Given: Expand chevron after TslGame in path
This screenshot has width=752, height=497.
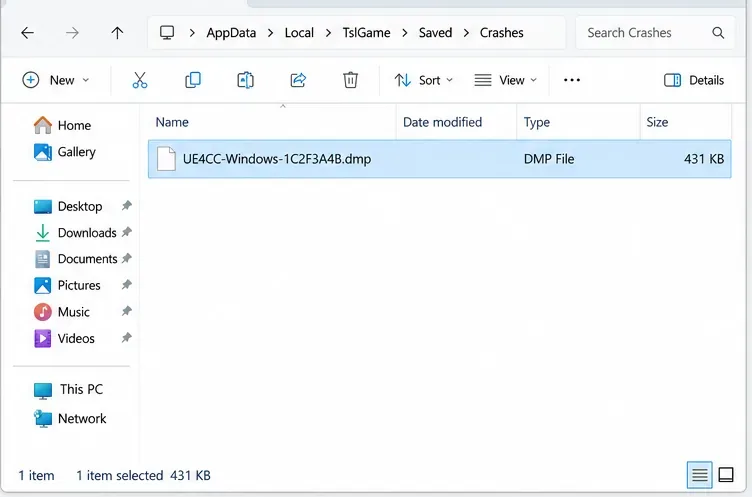Looking at the screenshot, I should pos(405,33).
